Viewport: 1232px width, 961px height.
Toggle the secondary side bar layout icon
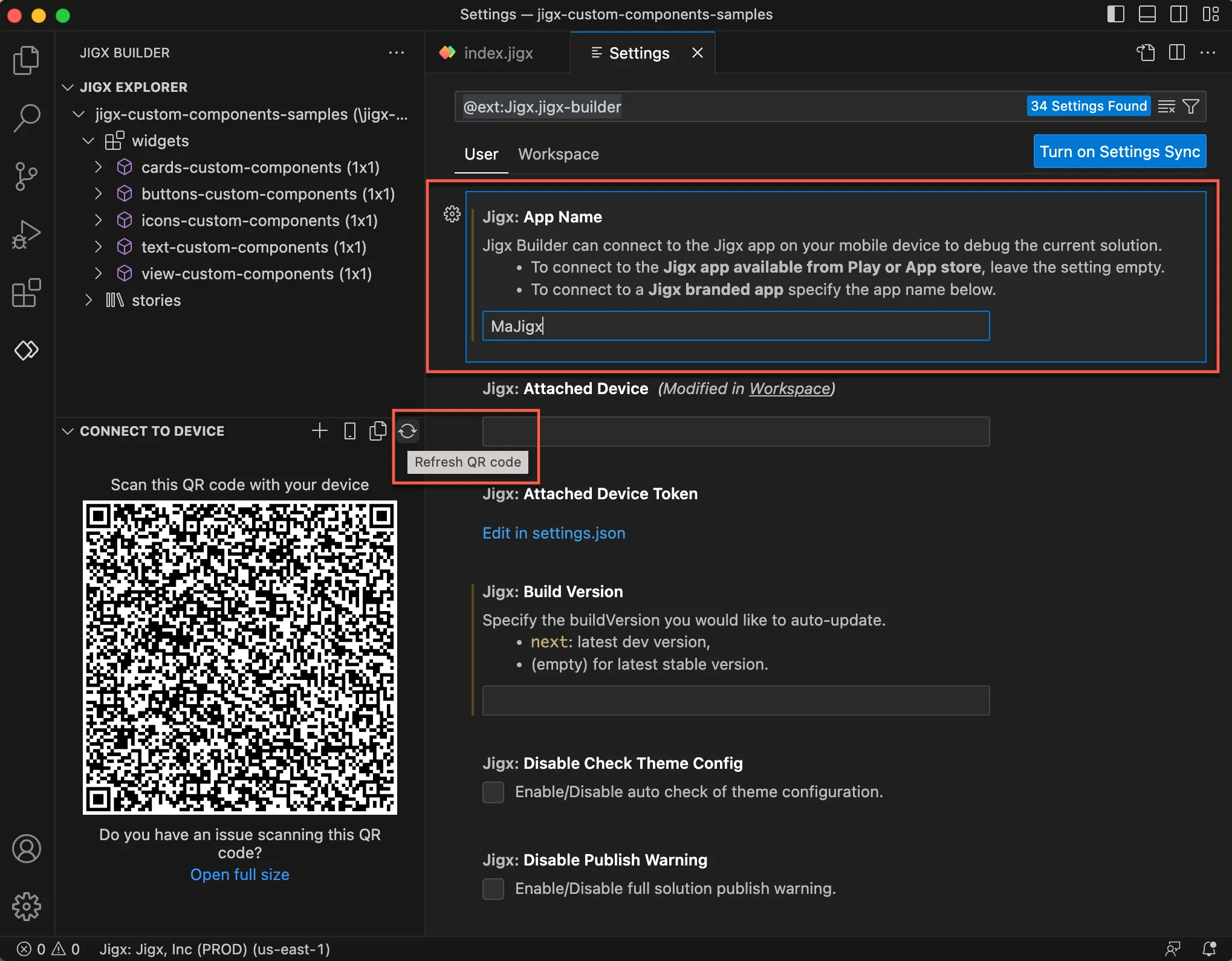click(x=1179, y=14)
